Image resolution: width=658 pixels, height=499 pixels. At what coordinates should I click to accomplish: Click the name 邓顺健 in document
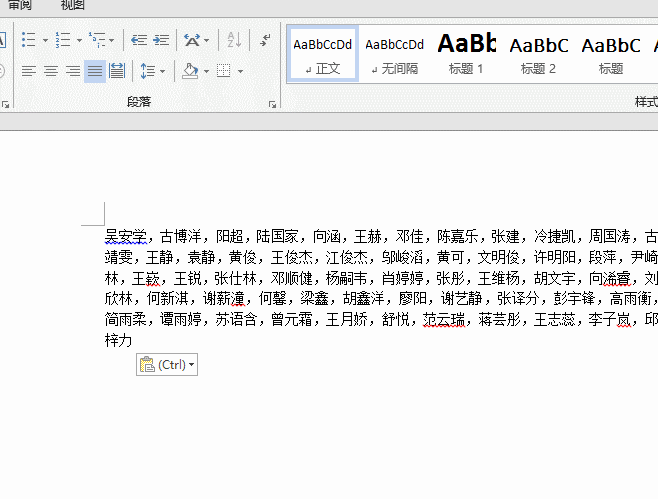pos(292,278)
